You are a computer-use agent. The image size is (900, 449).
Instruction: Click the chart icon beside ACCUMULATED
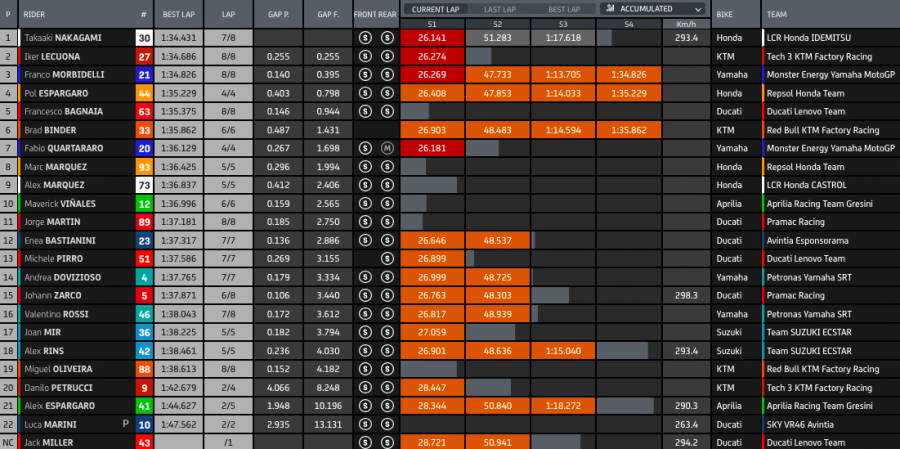608,8
